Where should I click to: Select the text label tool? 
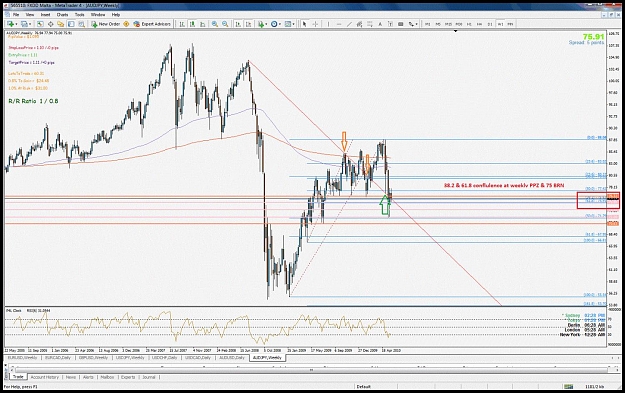[x=390, y=24]
